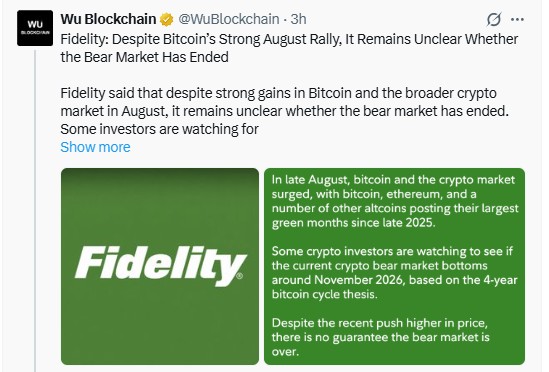
Task: Open the 3h timestamp permalink
Action: [x=298, y=19]
